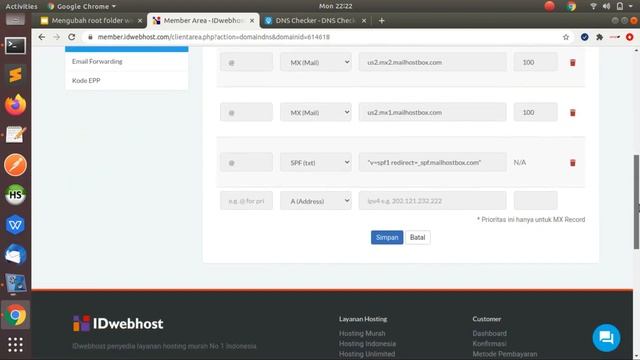The image size is (640, 360).
Task: Open the Hosting Indonesia footer link
Action: click(x=367, y=344)
